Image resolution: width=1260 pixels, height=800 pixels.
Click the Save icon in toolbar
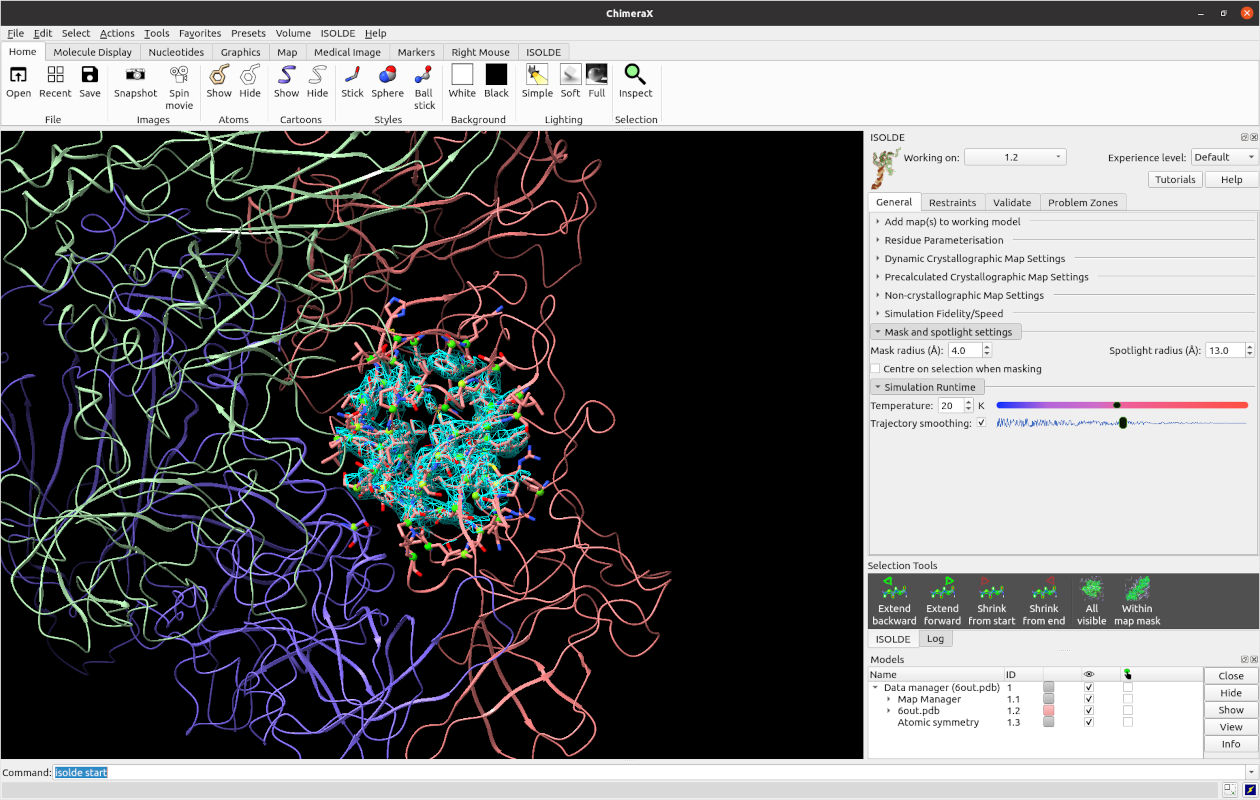point(90,82)
